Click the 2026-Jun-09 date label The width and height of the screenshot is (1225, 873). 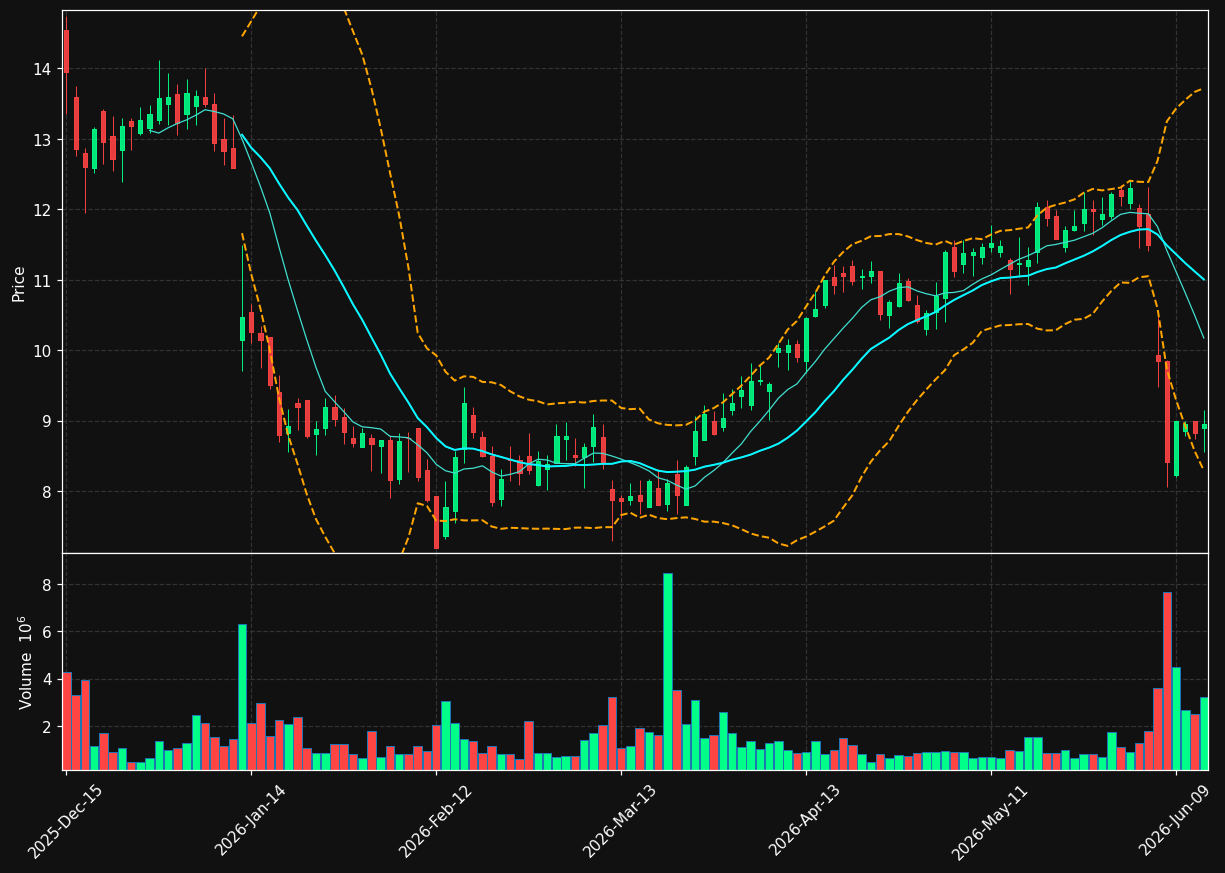click(x=1176, y=821)
